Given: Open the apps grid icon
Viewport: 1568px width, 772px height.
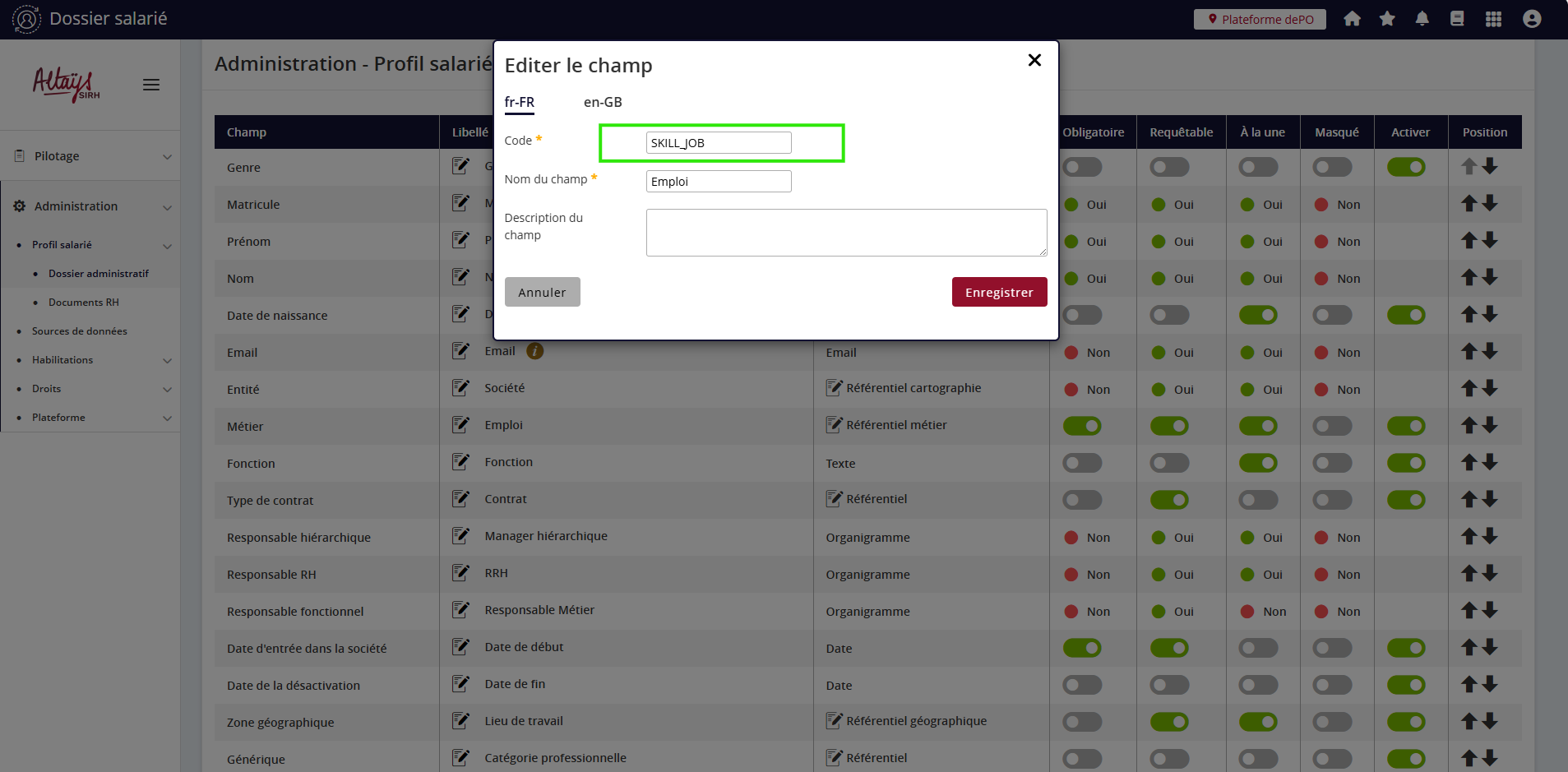Looking at the screenshot, I should [1493, 19].
